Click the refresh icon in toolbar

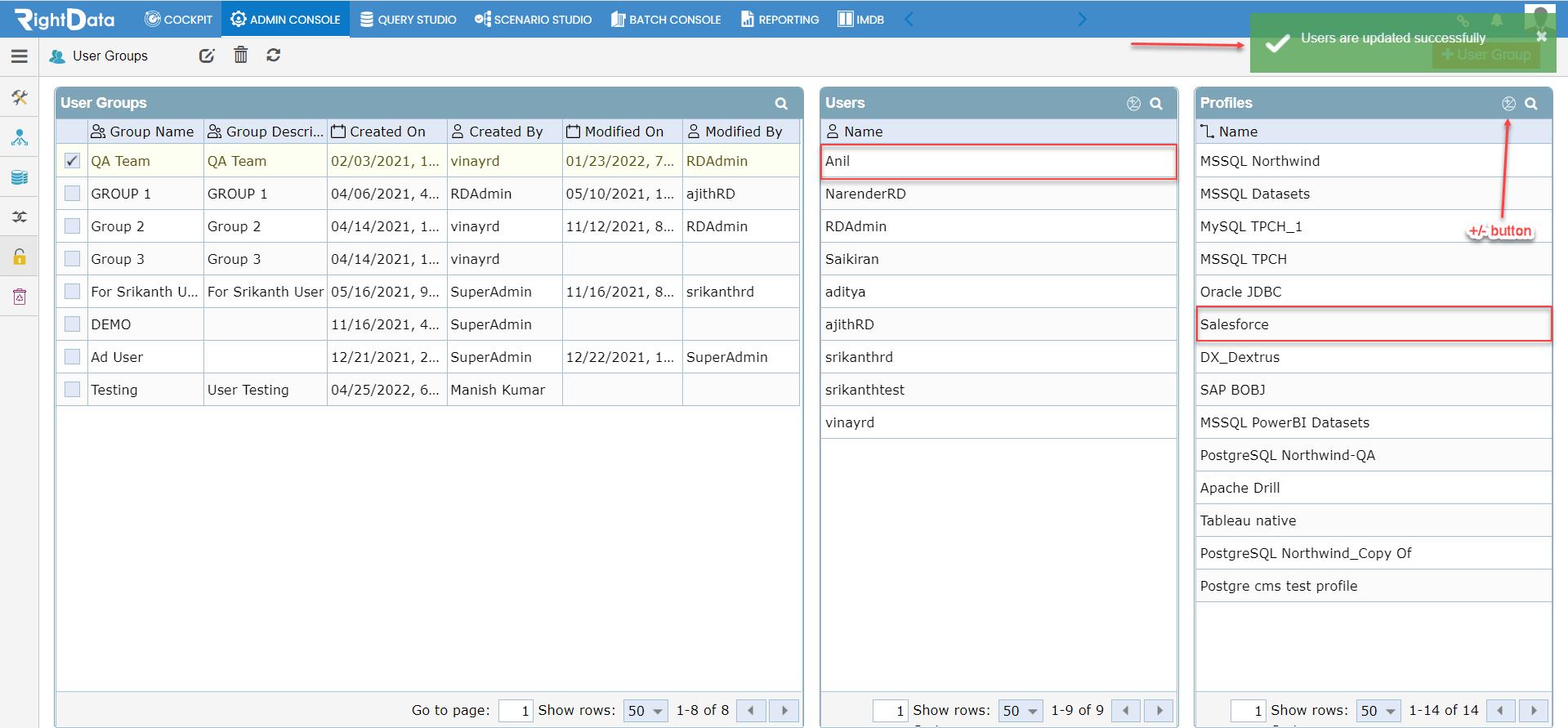274,55
